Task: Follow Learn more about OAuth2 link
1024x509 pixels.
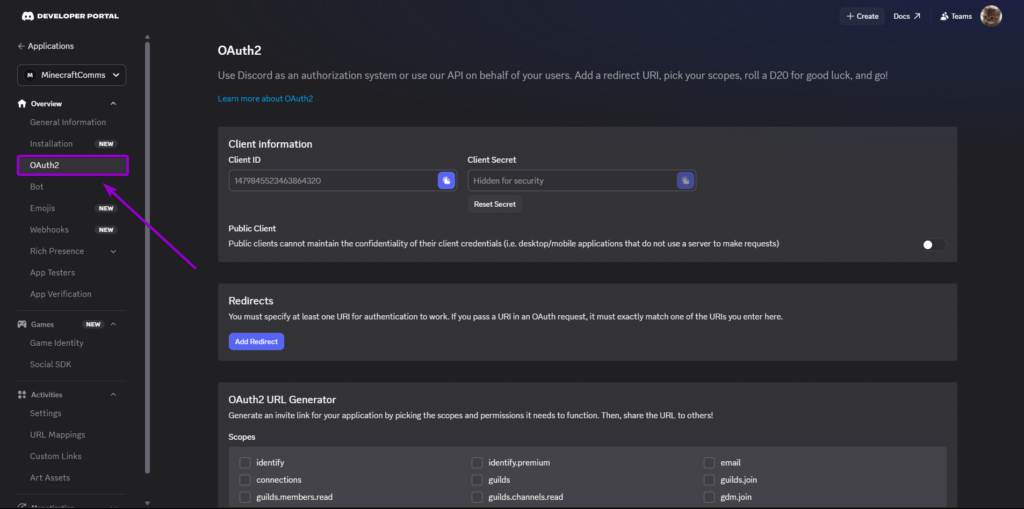Action: click(265, 99)
